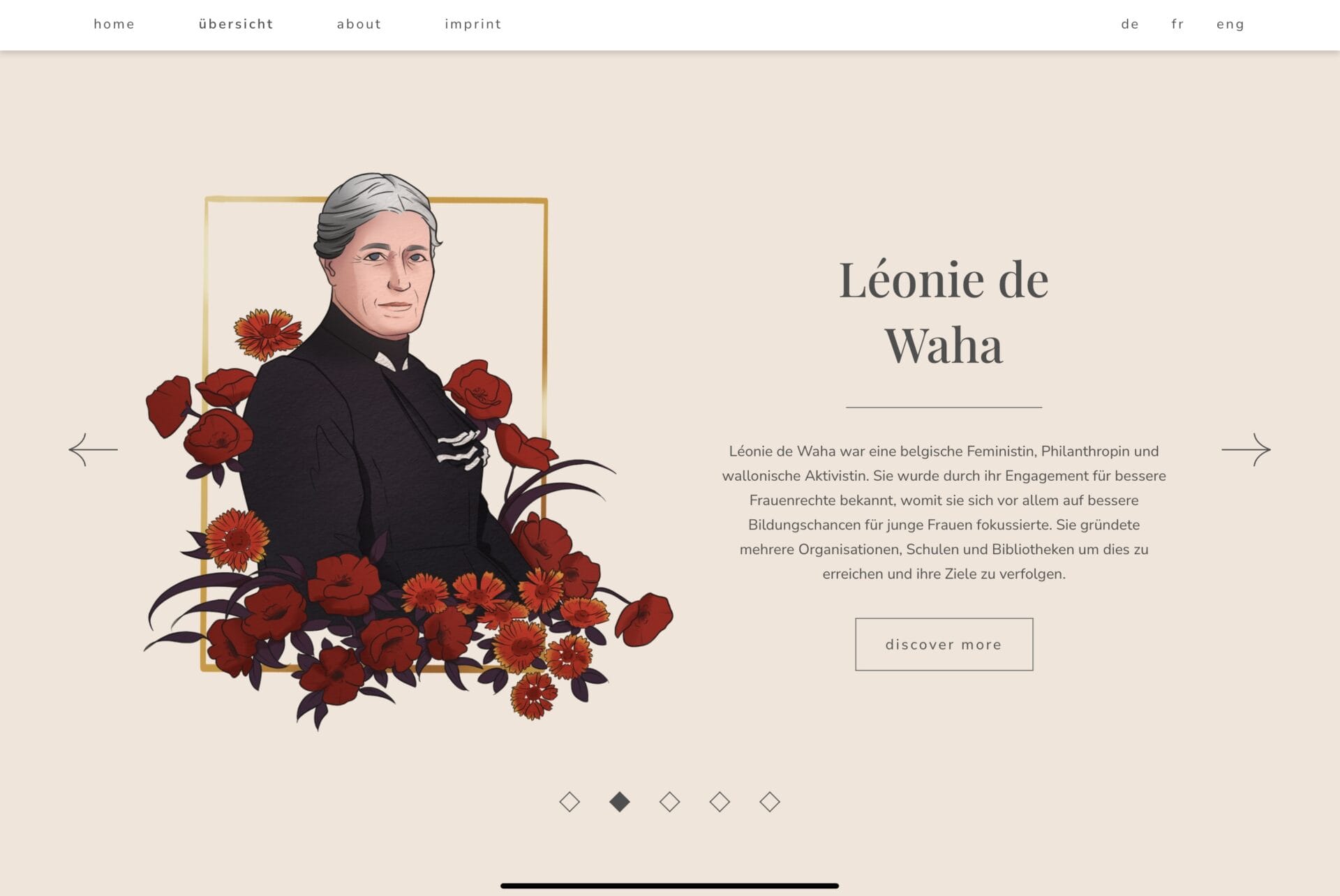Click the Léonie de Waha biography paragraph

[944, 512]
